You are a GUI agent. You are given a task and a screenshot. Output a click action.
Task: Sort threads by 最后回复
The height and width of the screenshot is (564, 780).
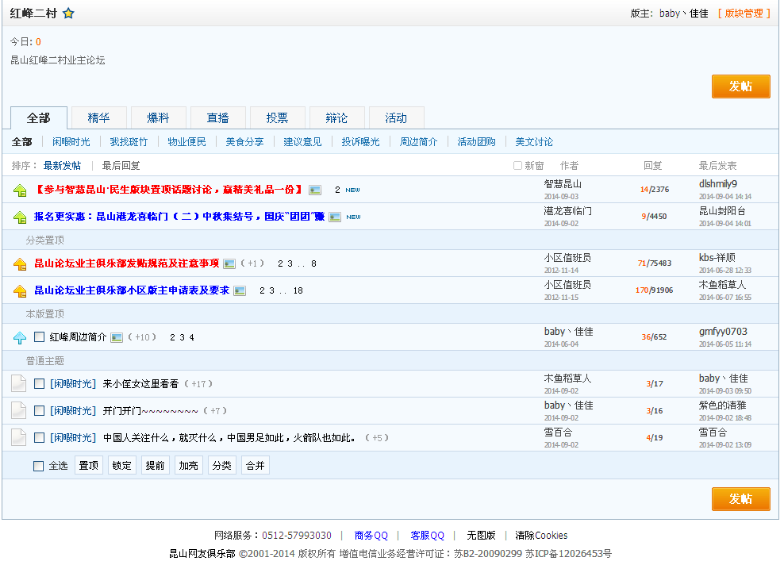pos(121,166)
